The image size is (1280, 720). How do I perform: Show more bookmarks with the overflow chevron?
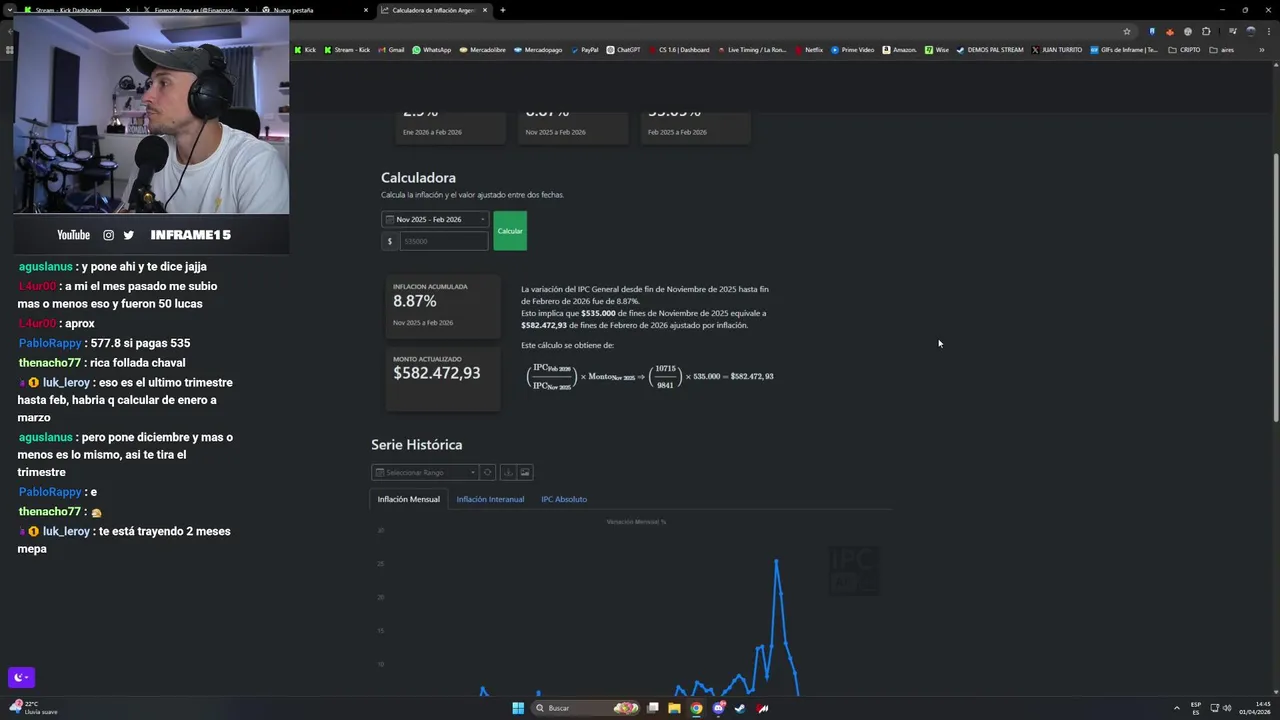pyautogui.click(x=1262, y=49)
